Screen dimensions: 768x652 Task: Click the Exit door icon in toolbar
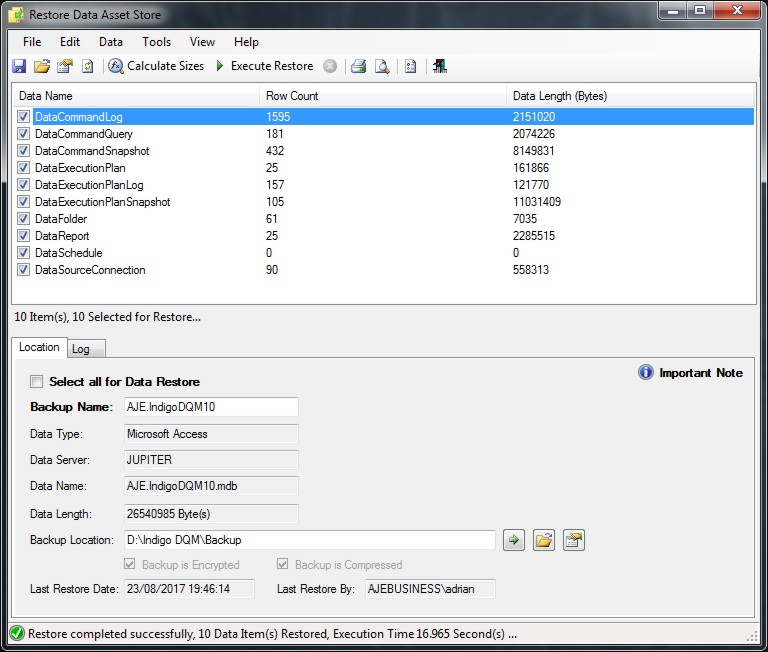point(440,66)
